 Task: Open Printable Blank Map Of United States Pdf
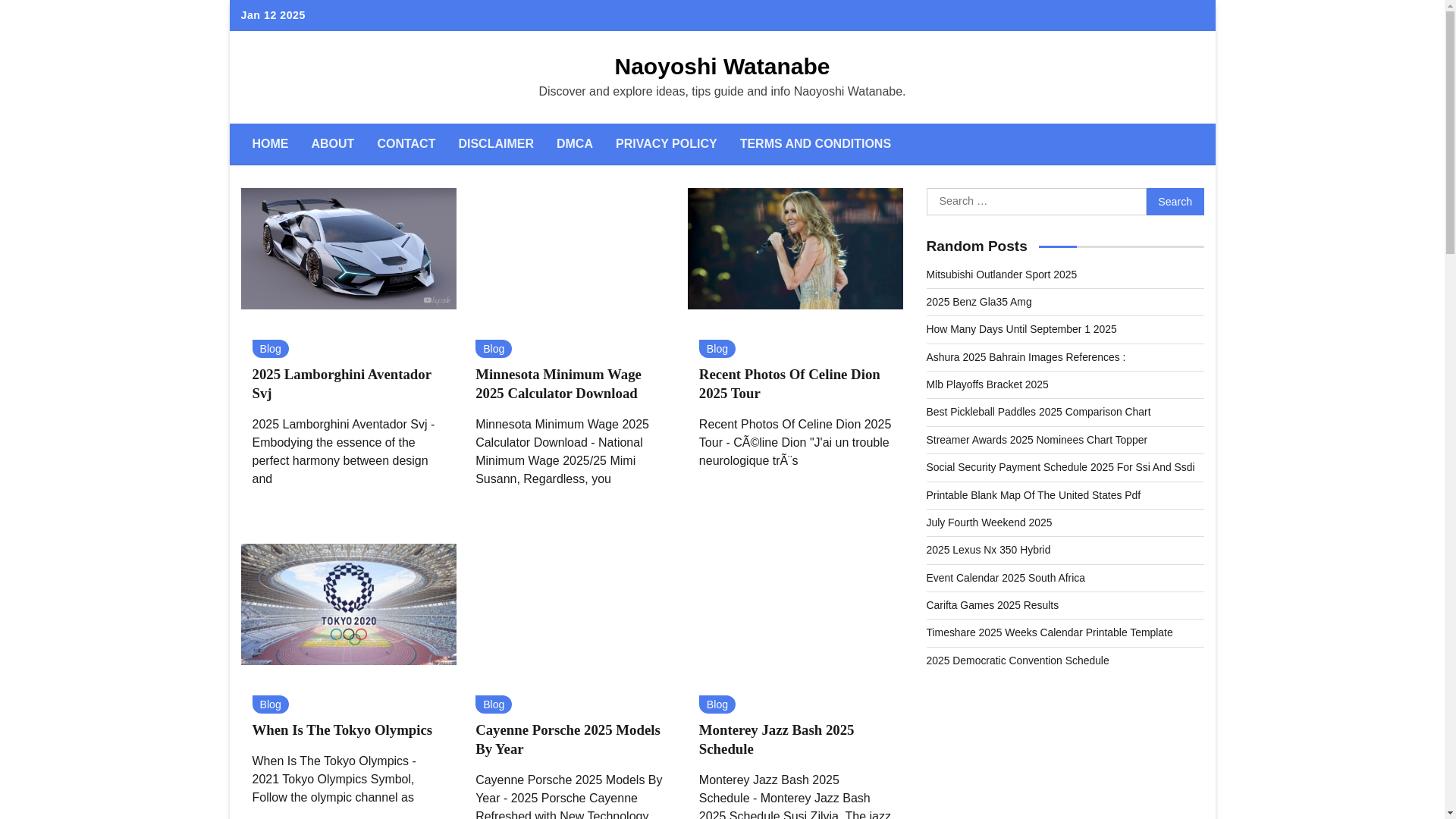click(1033, 495)
